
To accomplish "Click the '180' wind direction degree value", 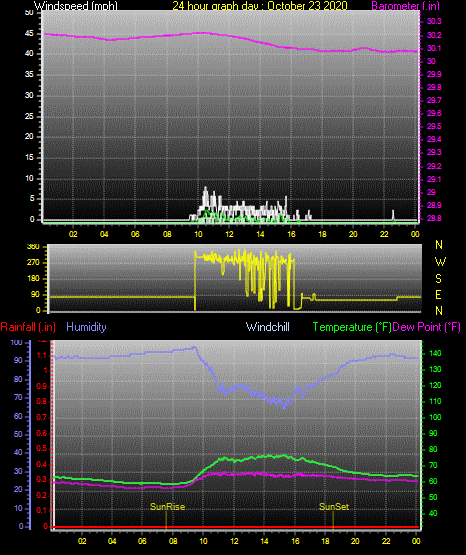I will click(33, 279).
